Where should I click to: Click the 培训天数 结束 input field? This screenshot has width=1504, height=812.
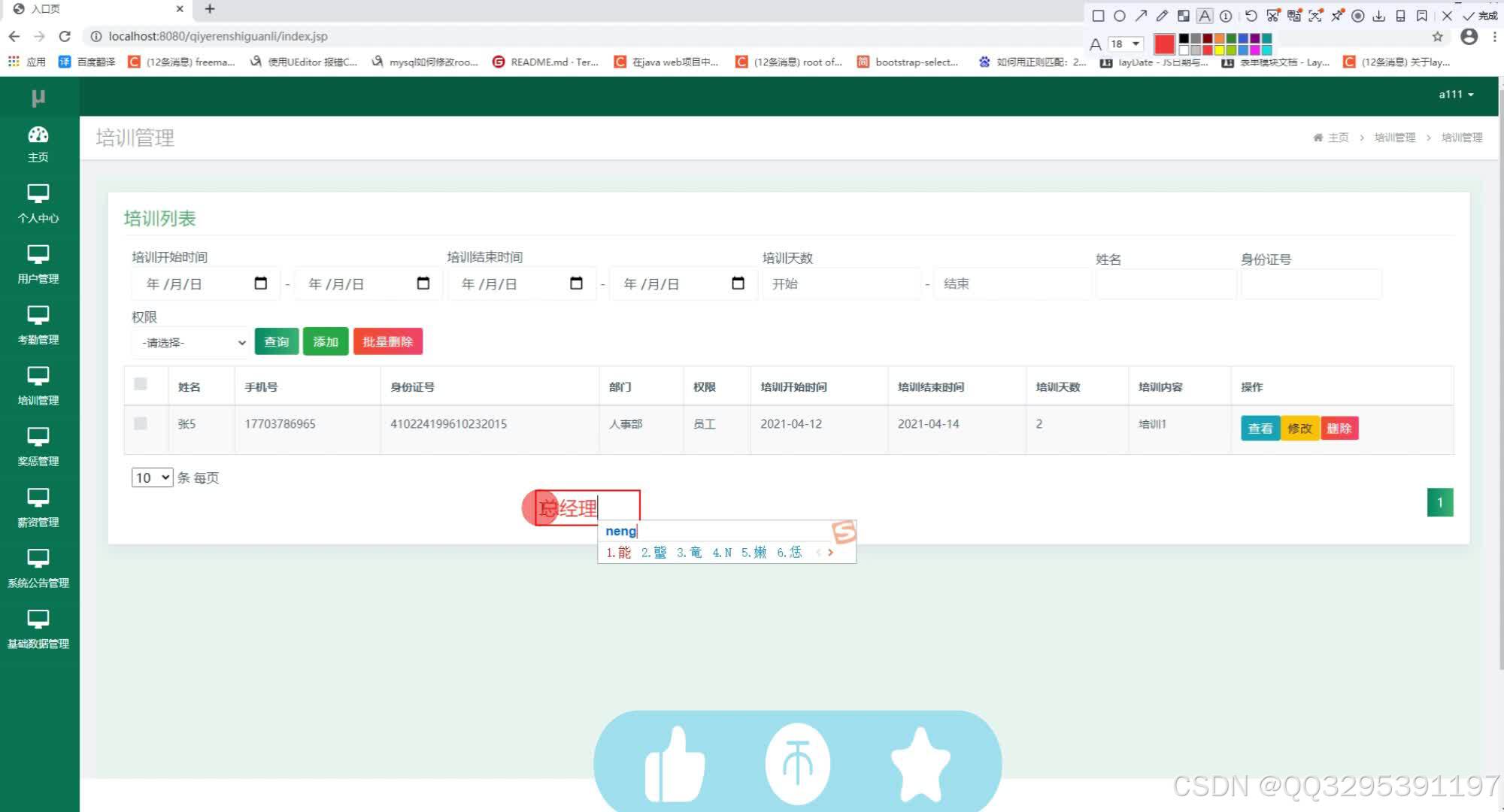(1011, 283)
